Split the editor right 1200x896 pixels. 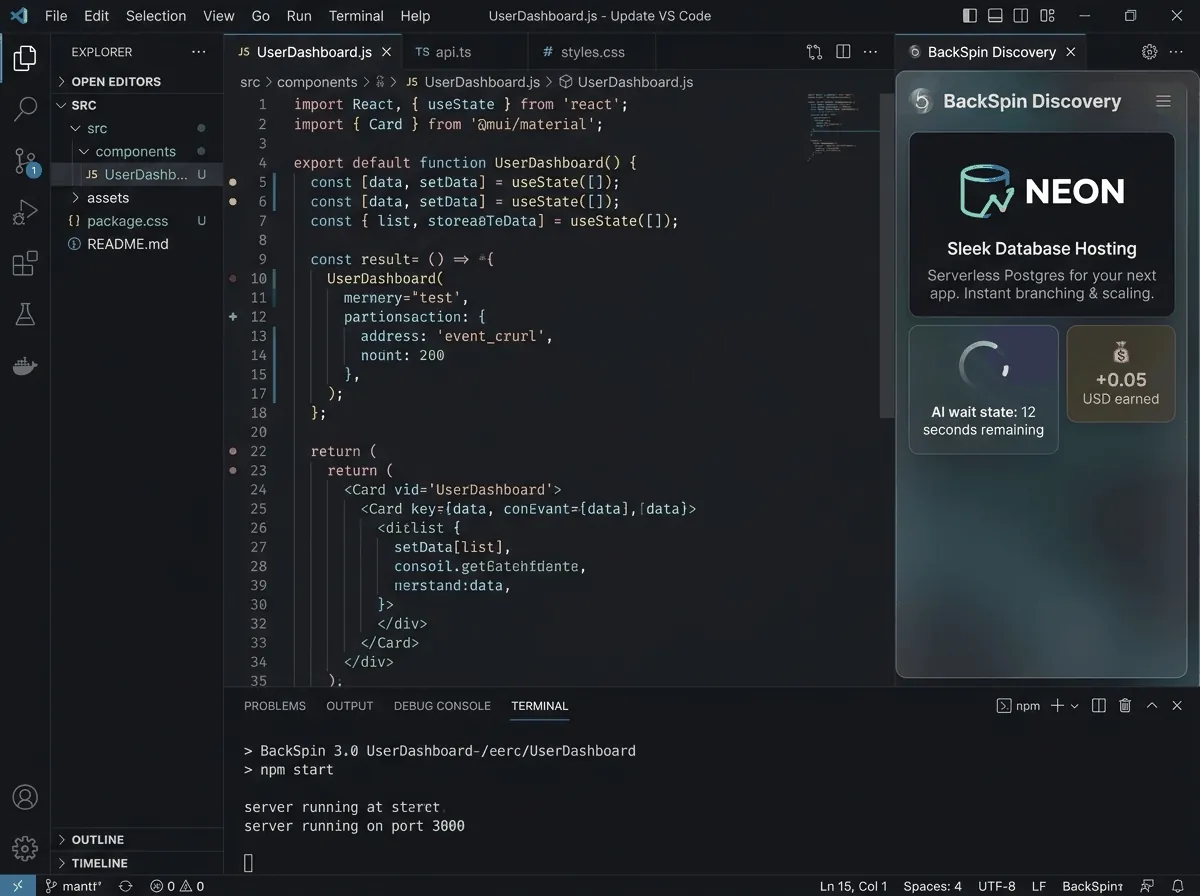pyautogui.click(x=843, y=52)
